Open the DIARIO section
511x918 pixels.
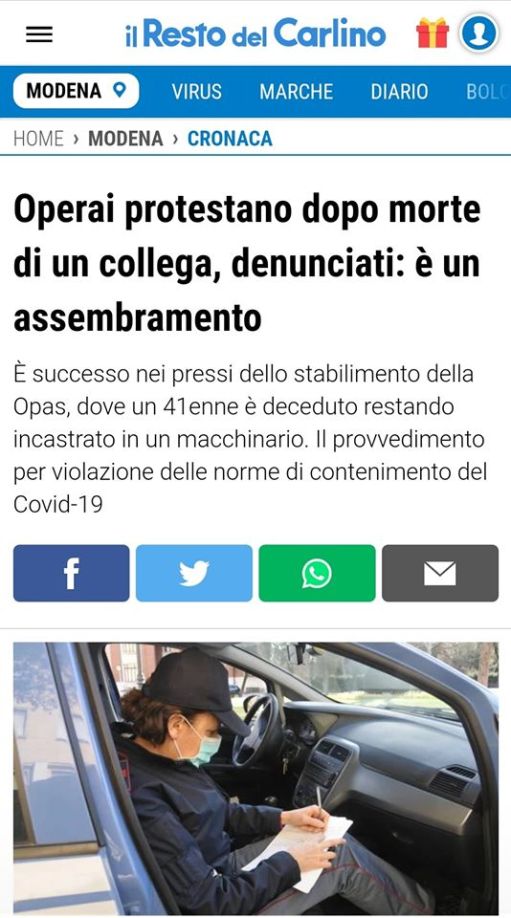tap(399, 91)
